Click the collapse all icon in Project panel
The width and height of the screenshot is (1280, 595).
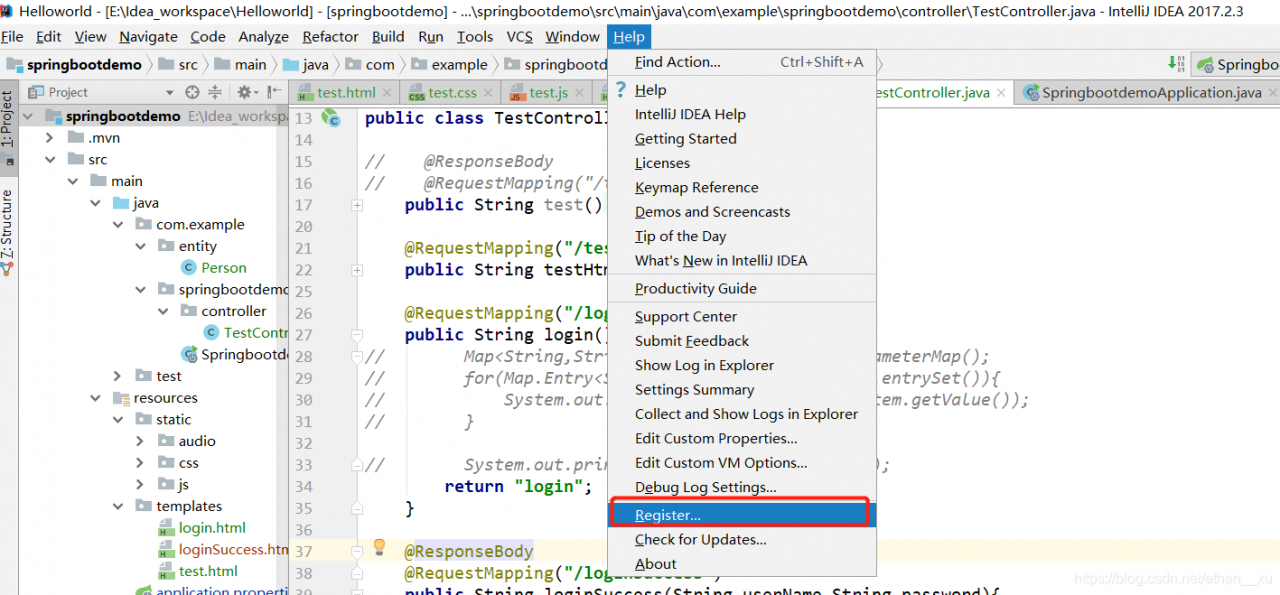[215, 92]
